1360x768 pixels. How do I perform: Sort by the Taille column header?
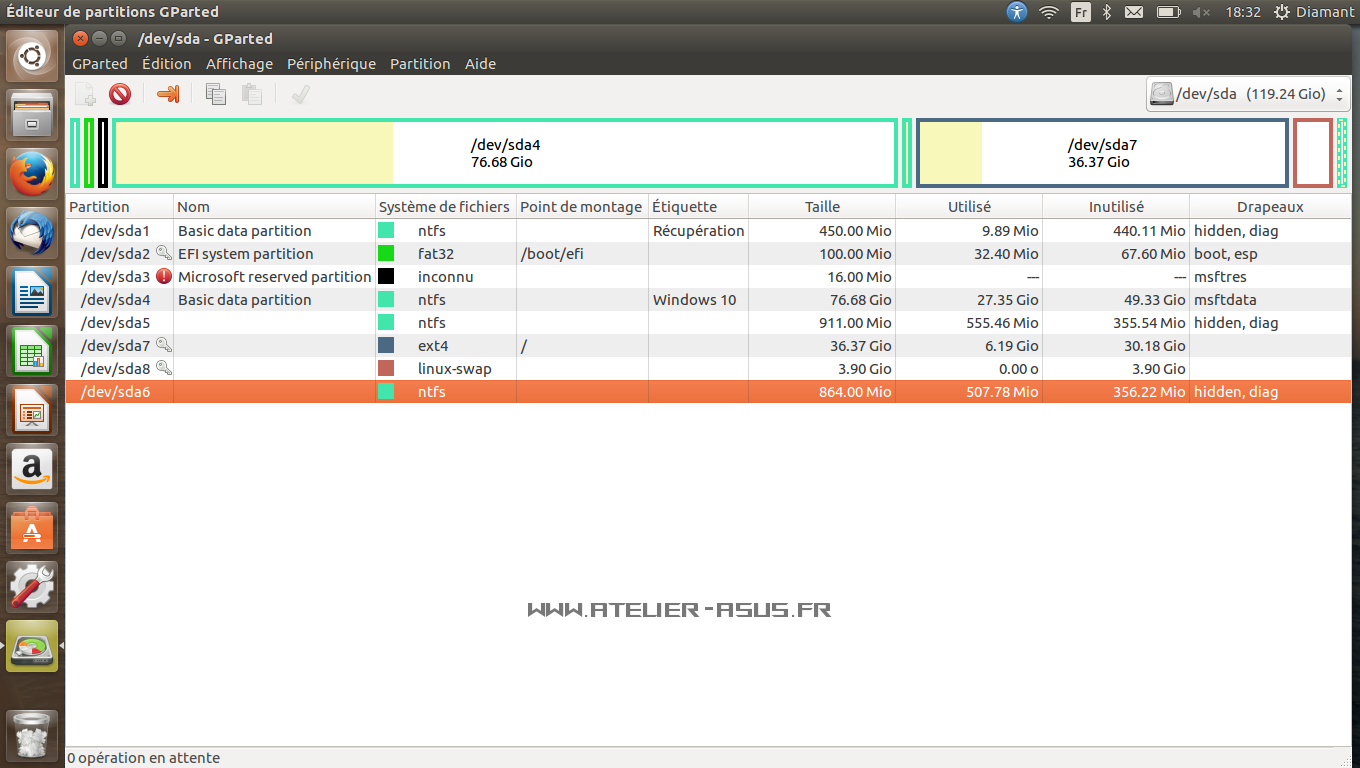tap(821, 207)
